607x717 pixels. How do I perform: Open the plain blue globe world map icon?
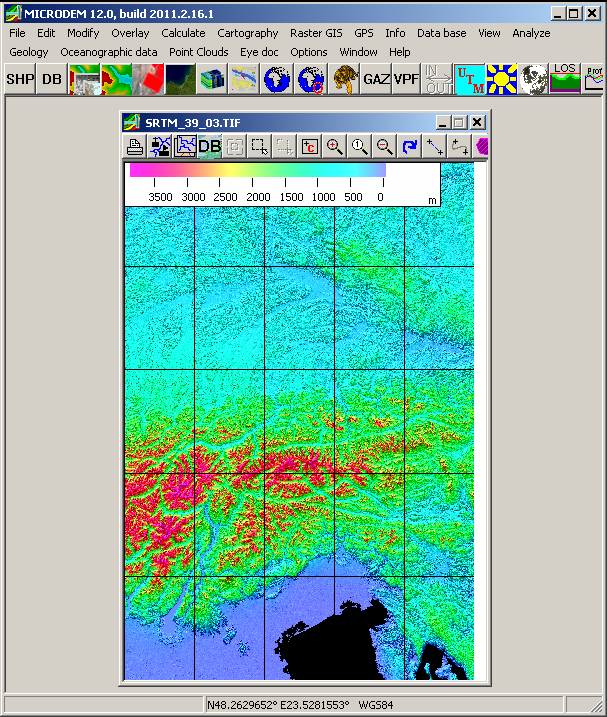pos(277,79)
